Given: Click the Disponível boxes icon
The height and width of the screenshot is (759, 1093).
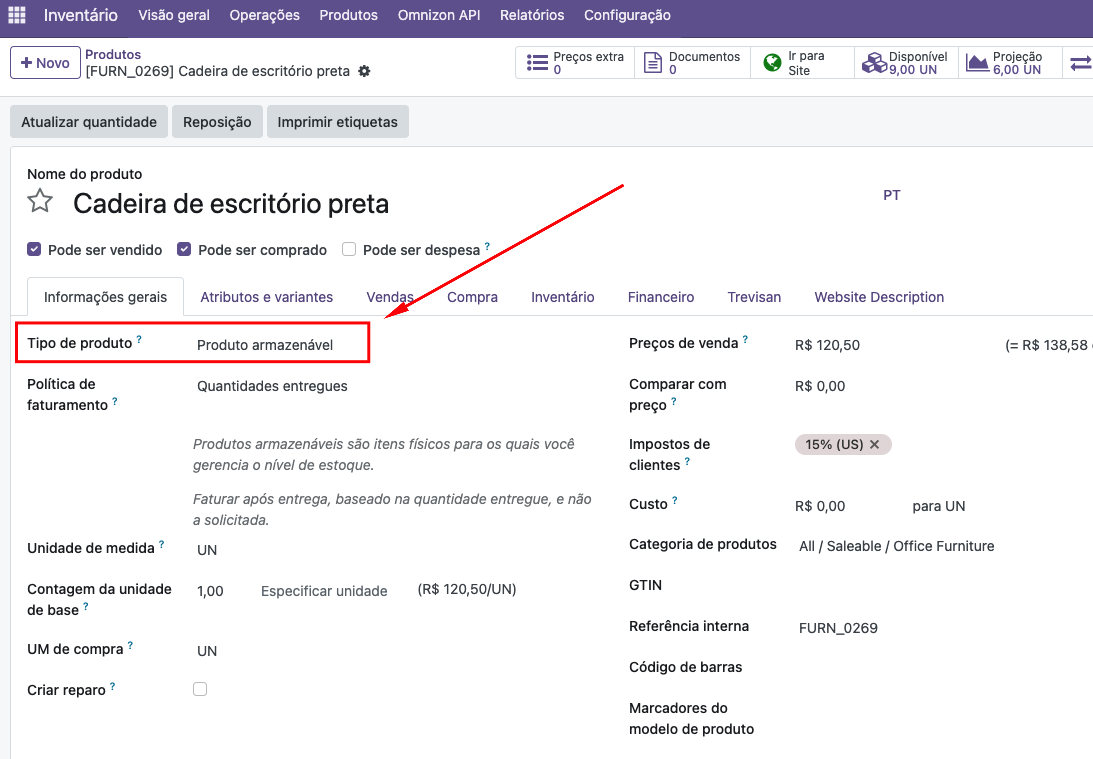Looking at the screenshot, I should tap(874, 63).
